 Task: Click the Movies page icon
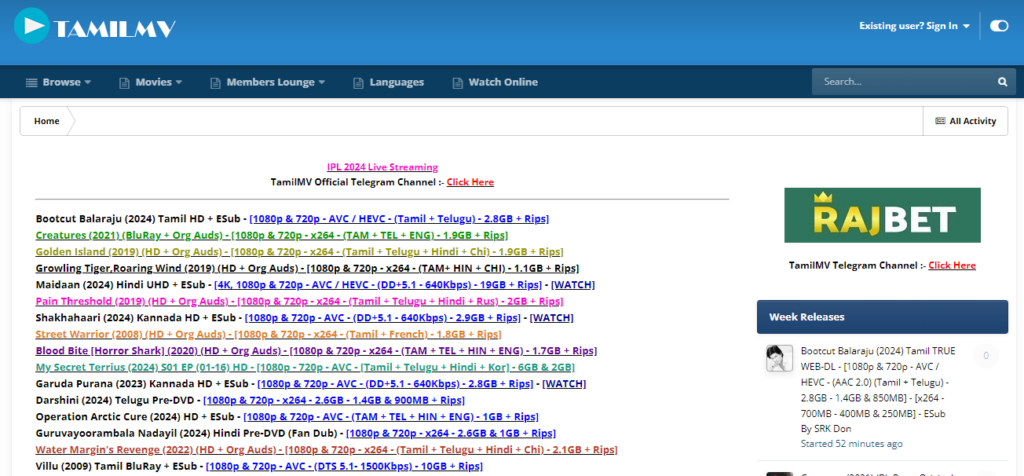(124, 82)
